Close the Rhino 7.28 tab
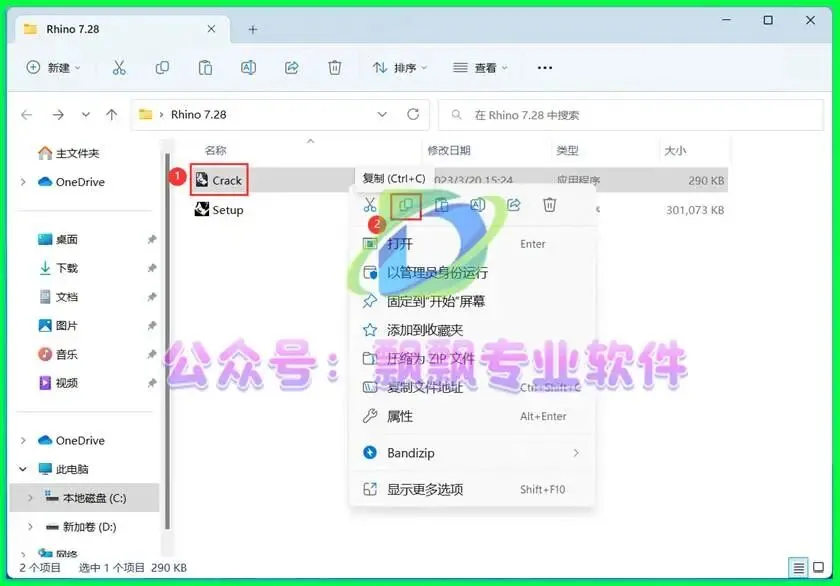The width and height of the screenshot is (840, 586). pyautogui.click(x=212, y=29)
